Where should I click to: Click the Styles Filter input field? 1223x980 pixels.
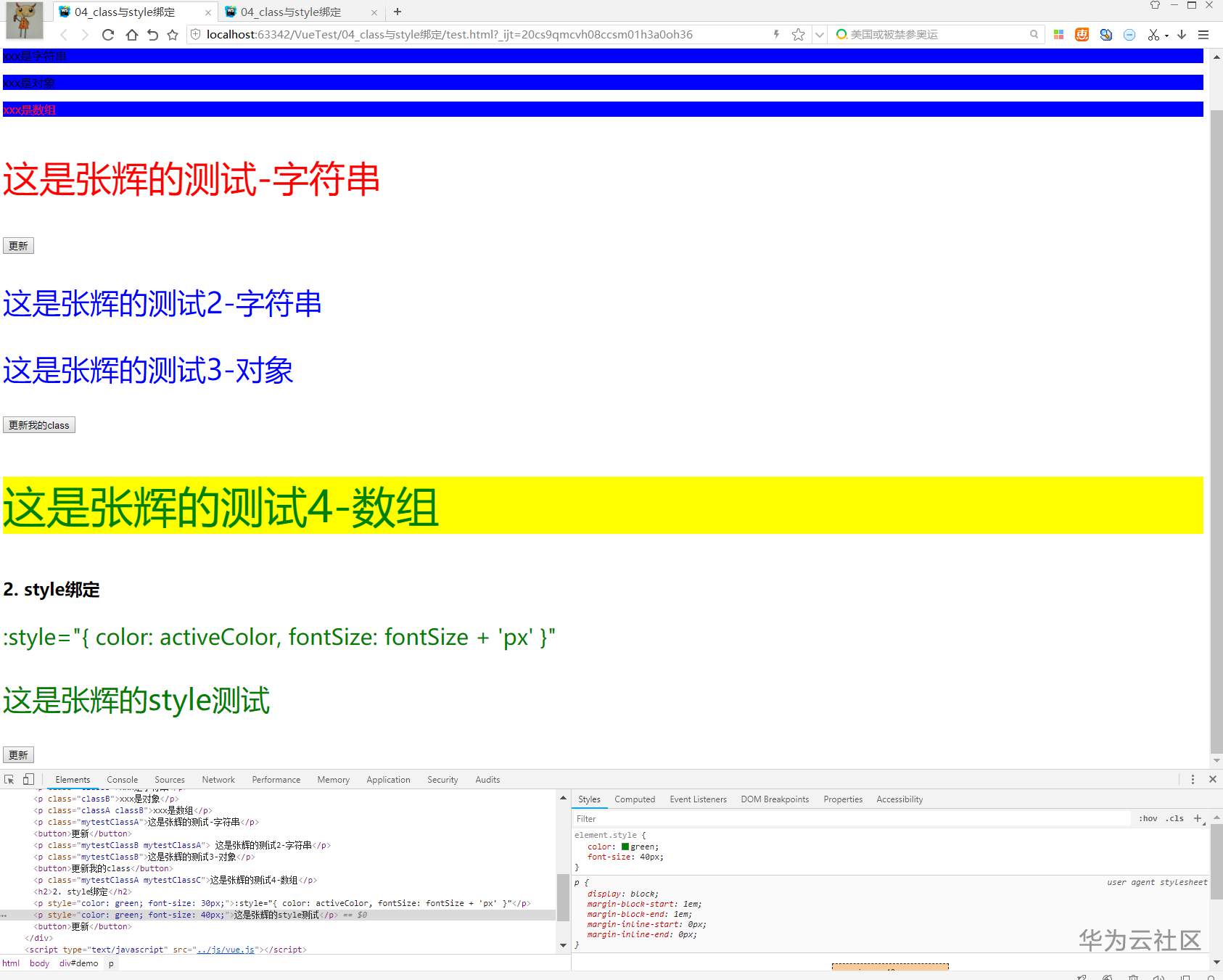click(852, 819)
